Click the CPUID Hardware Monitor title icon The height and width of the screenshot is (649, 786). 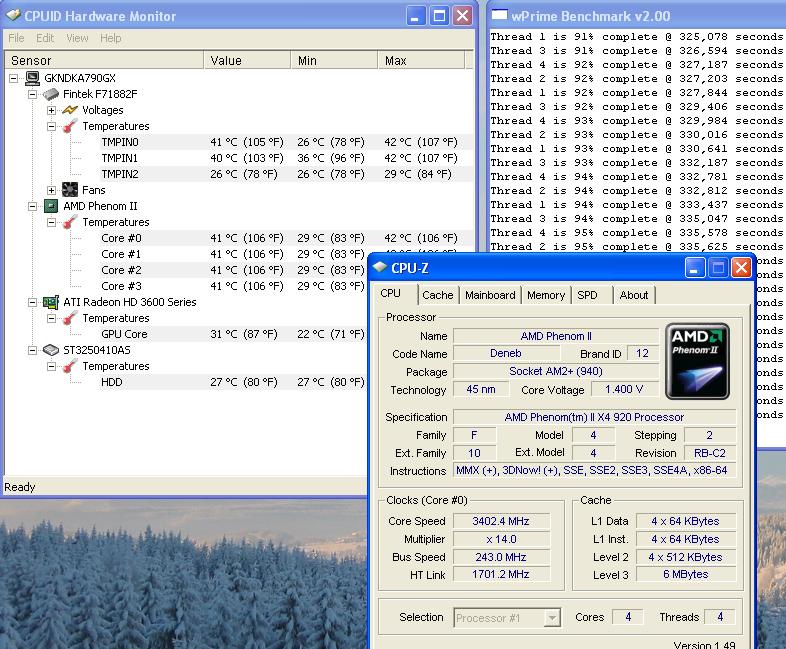(x=13, y=16)
